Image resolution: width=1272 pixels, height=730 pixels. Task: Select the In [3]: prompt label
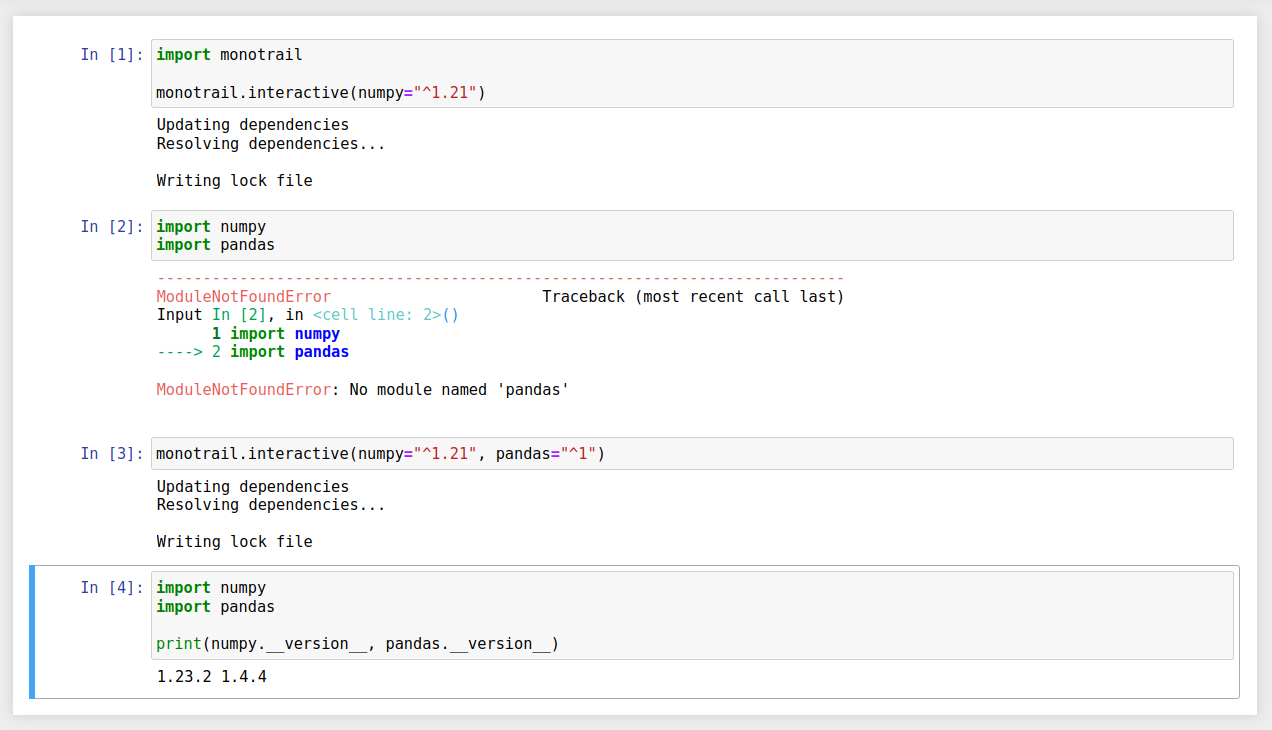click(x=112, y=454)
